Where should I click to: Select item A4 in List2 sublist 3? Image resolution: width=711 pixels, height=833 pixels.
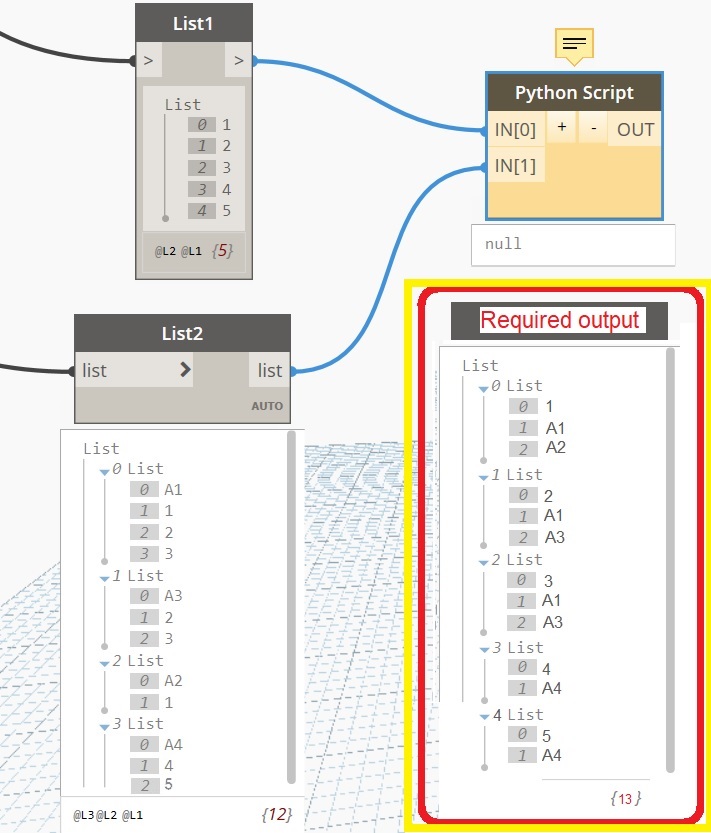point(173,744)
